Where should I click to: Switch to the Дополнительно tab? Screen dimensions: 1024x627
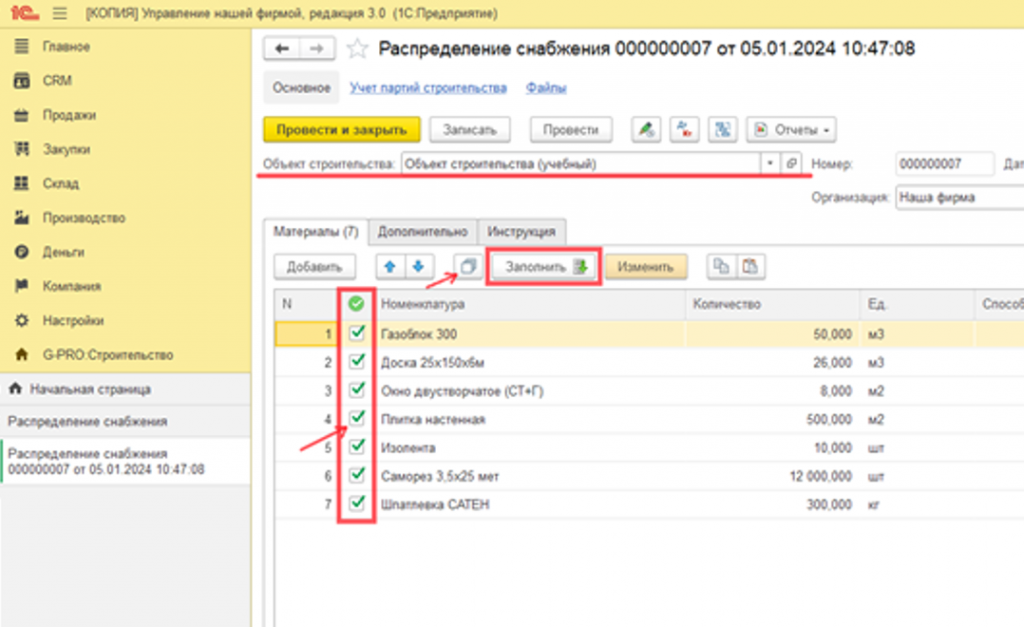[x=422, y=231]
